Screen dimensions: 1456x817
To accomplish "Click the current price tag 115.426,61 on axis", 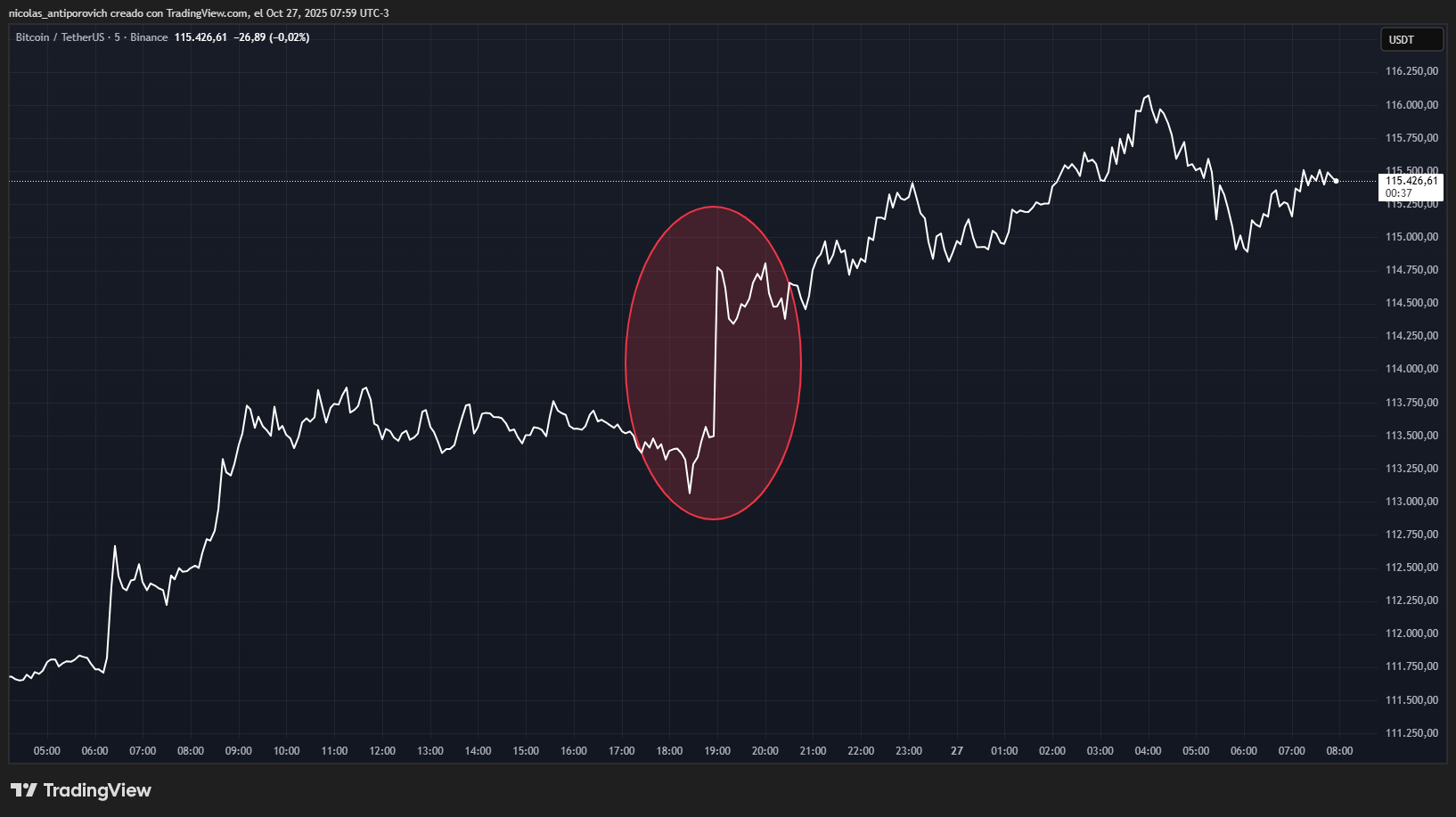I will tap(1411, 181).
